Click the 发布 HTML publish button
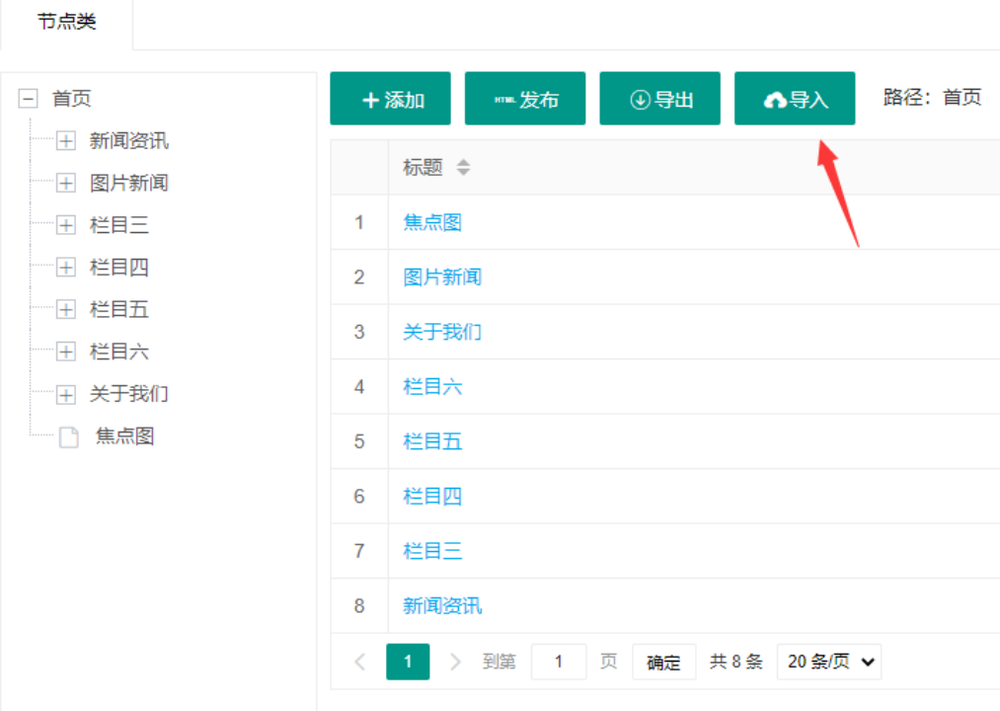This screenshot has width=1000, height=711. point(525,99)
